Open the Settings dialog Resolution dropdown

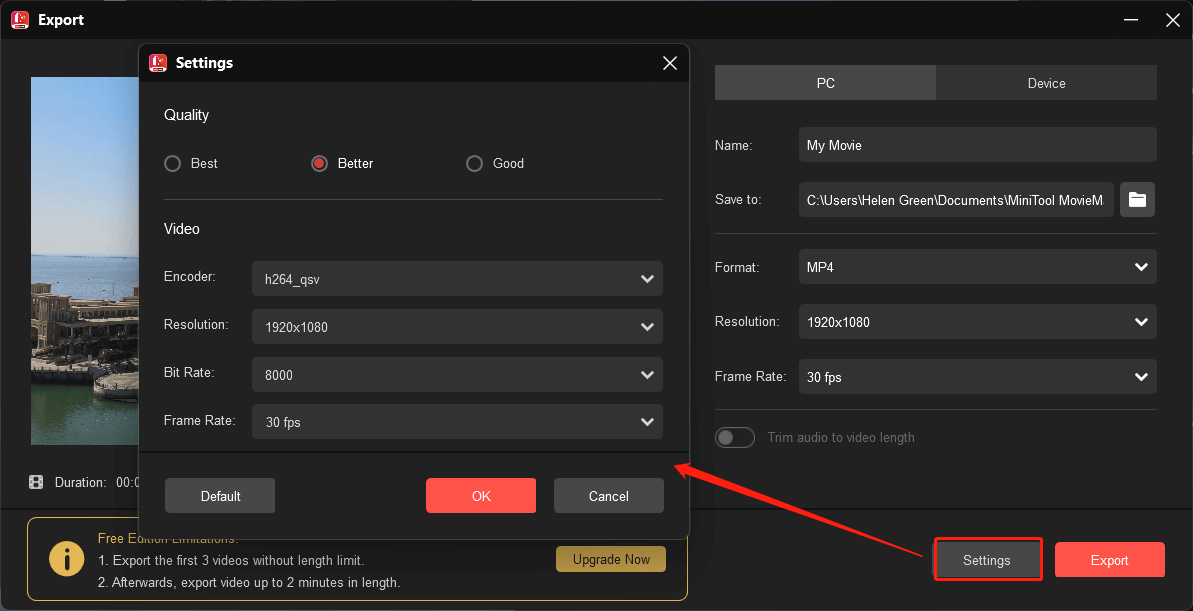[x=457, y=326]
